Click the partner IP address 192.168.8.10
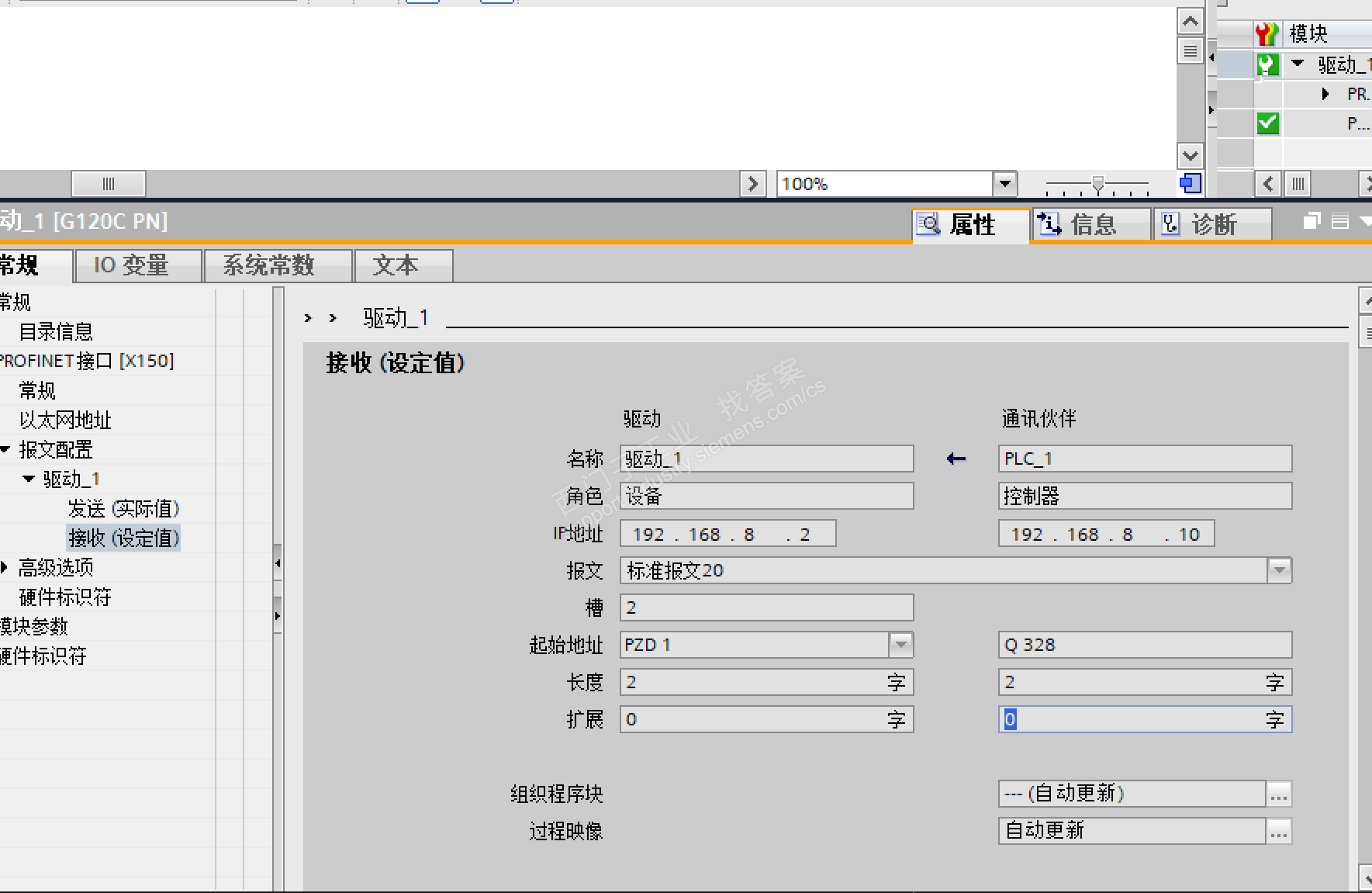1372x893 pixels. pos(1107,534)
